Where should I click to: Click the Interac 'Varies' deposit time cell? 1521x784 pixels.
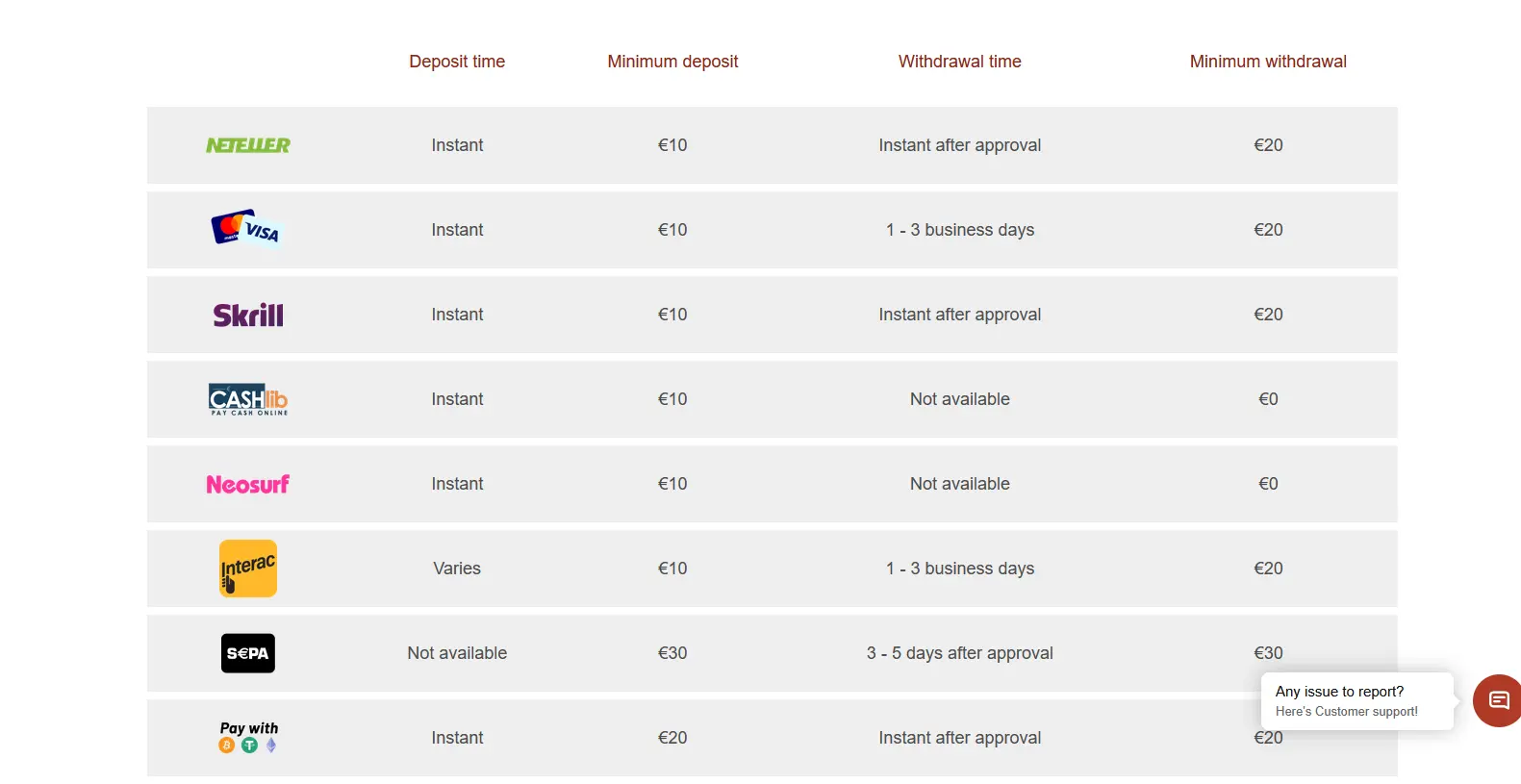[457, 569]
